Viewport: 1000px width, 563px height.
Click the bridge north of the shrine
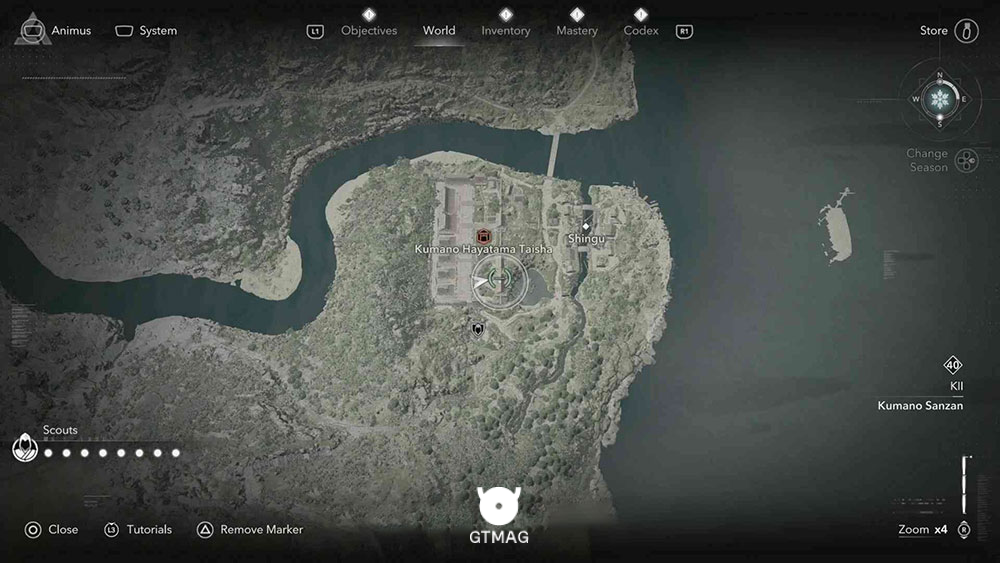[x=553, y=154]
